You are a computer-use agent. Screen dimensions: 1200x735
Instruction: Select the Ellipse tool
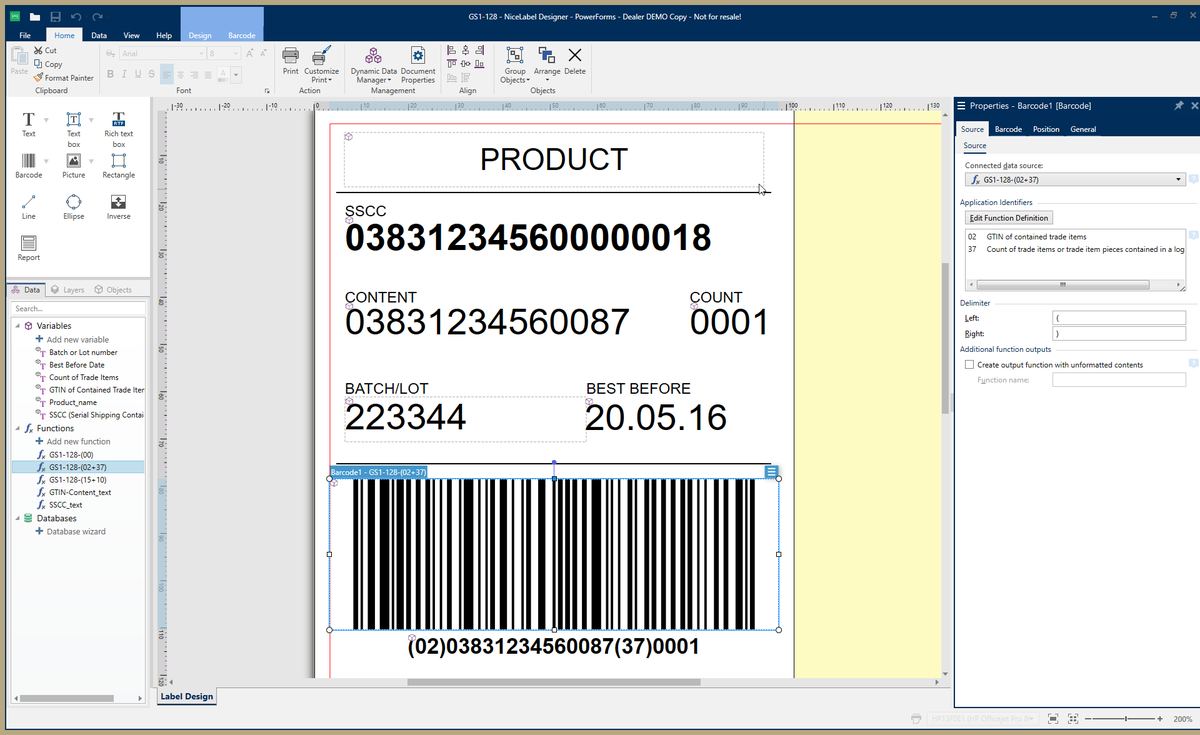[x=73, y=207]
